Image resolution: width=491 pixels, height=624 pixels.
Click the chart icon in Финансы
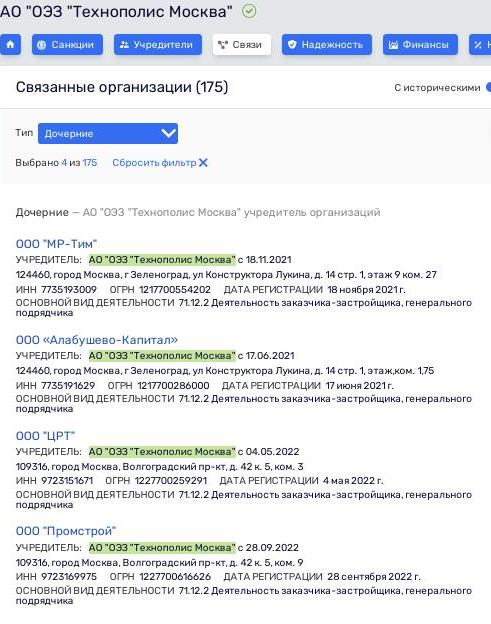click(393, 45)
